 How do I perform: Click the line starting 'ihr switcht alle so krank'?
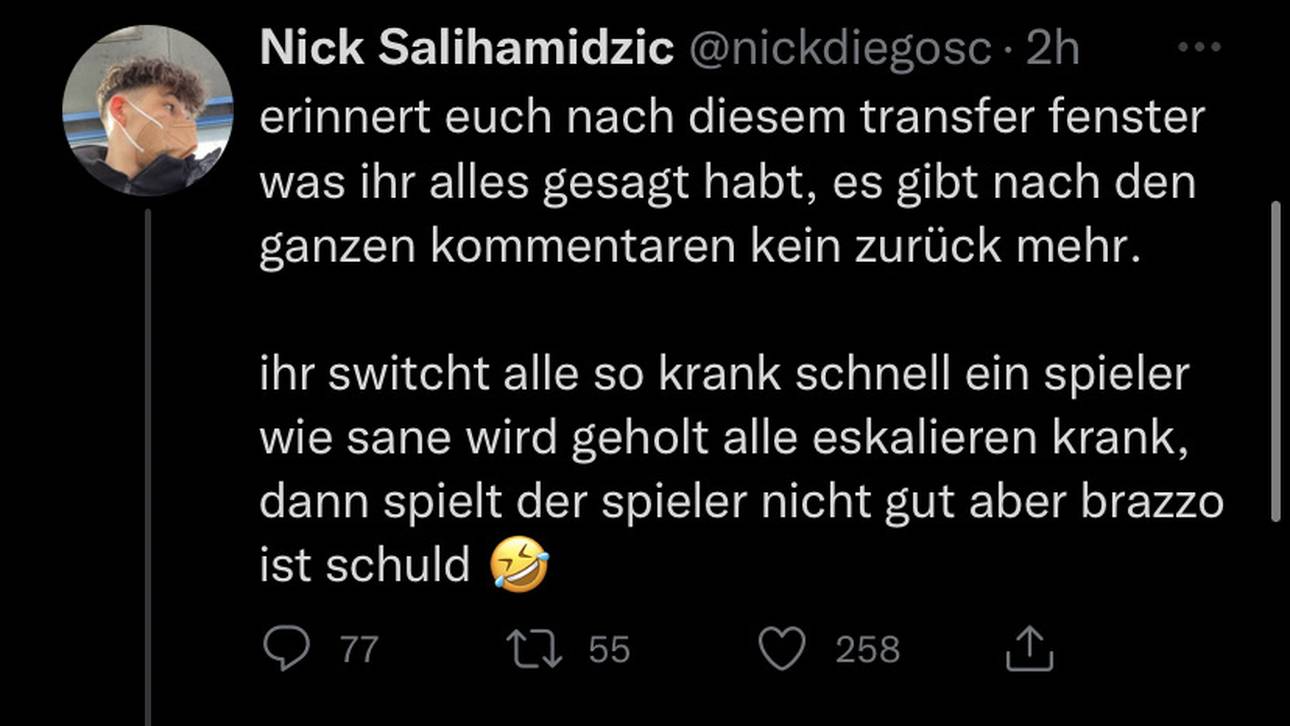pos(725,375)
